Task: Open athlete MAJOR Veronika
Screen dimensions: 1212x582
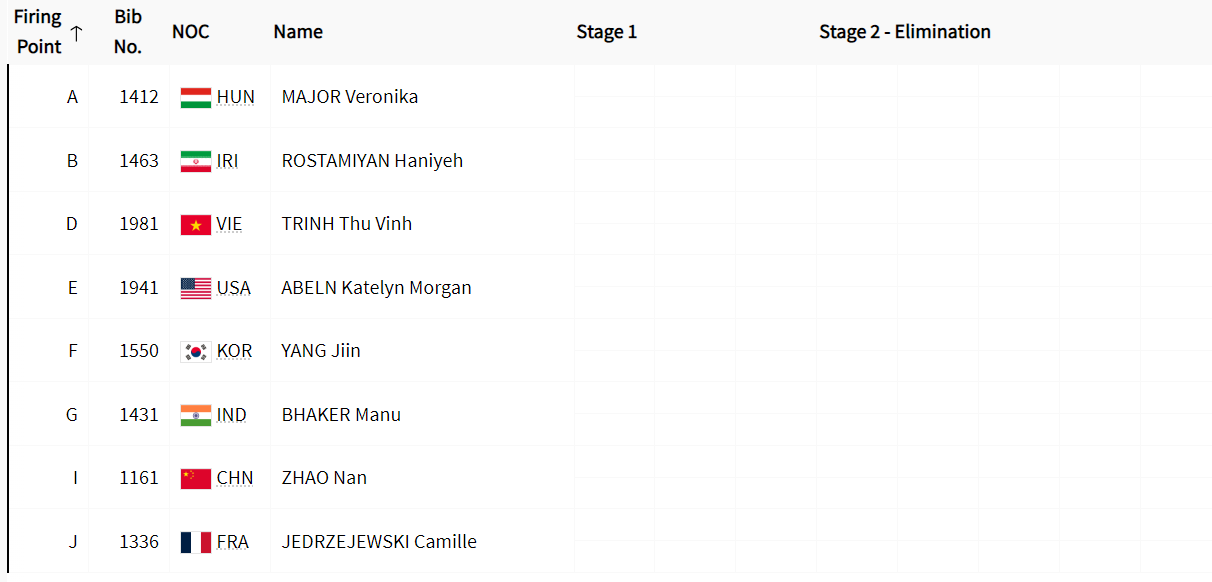Action: 350,97
